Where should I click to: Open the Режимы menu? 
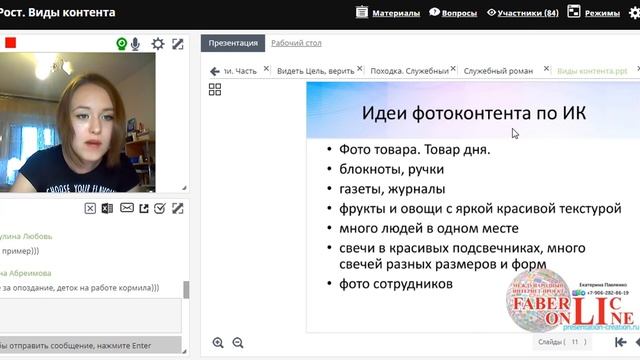pyautogui.click(x=602, y=13)
